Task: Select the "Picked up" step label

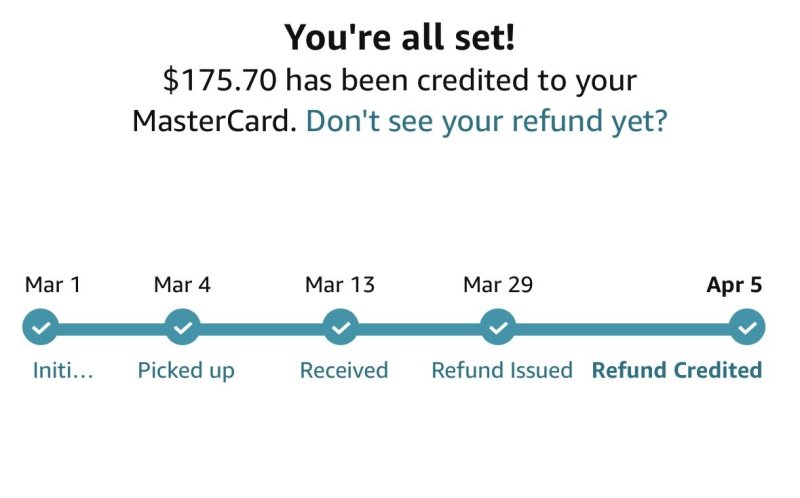Action: [186, 371]
